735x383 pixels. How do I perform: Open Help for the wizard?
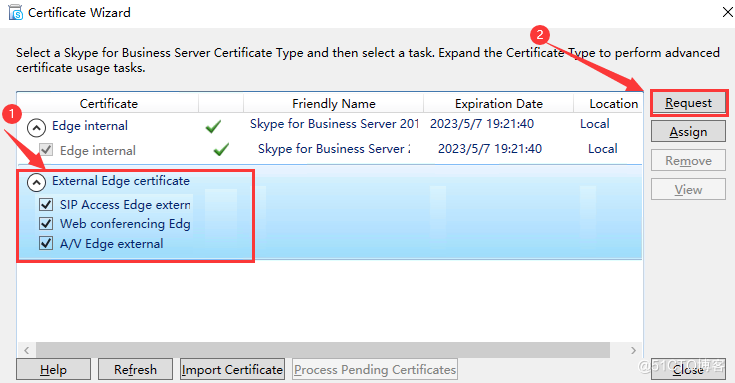click(53, 369)
